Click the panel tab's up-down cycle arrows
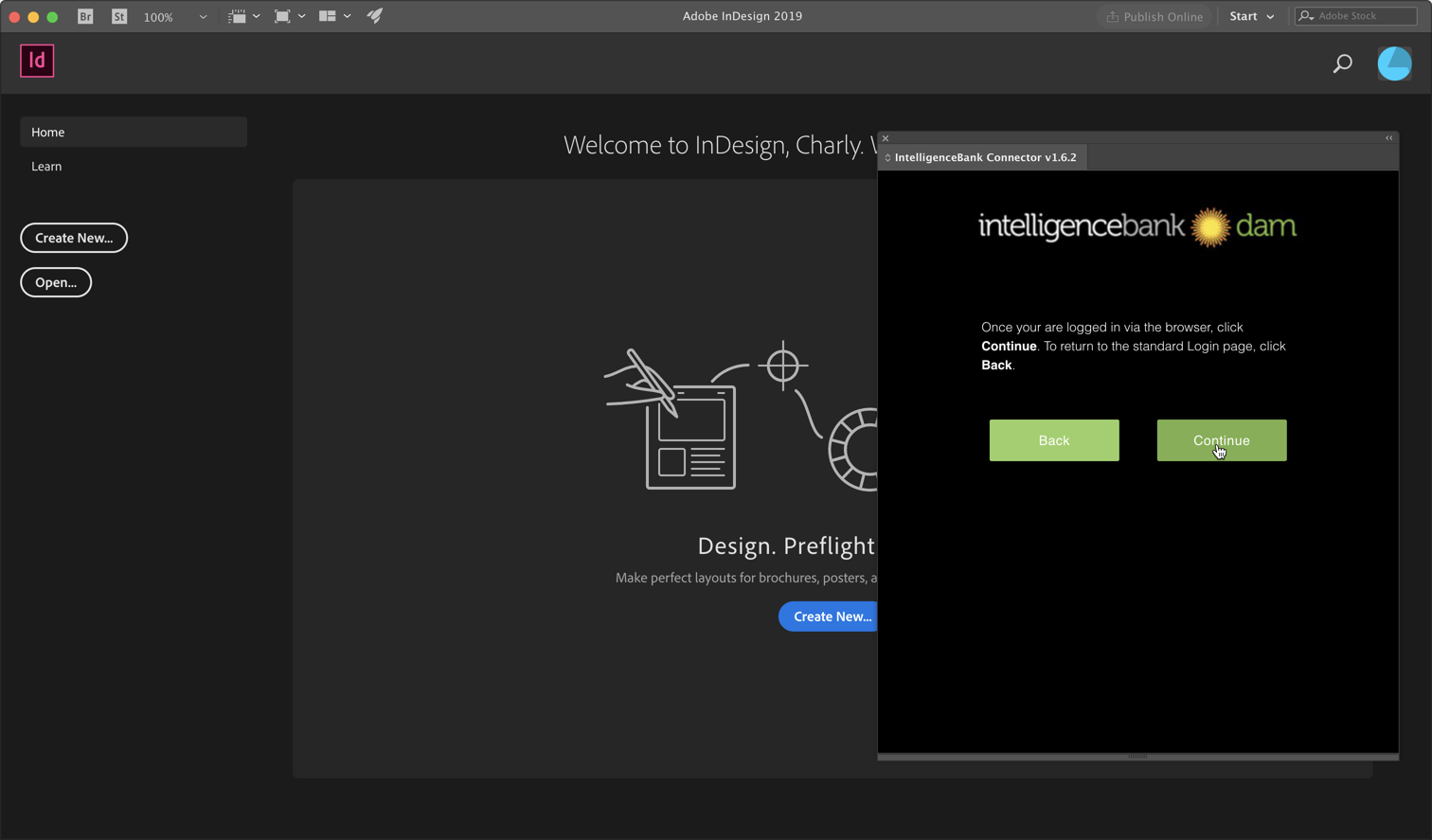 click(x=887, y=157)
